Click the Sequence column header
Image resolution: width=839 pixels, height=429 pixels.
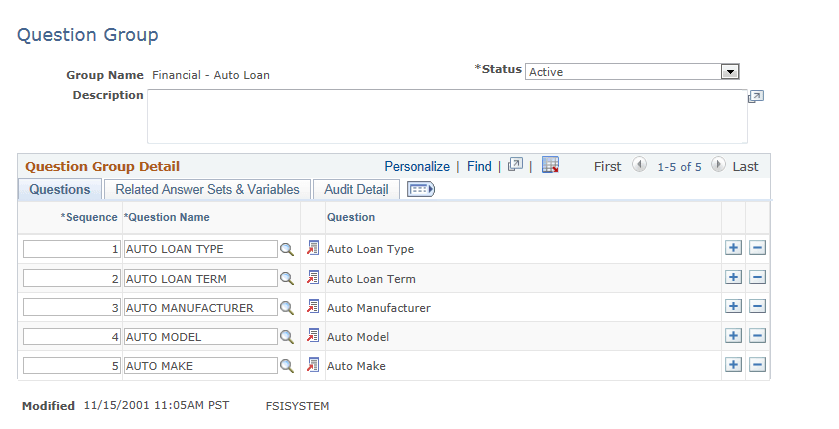tap(89, 217)
